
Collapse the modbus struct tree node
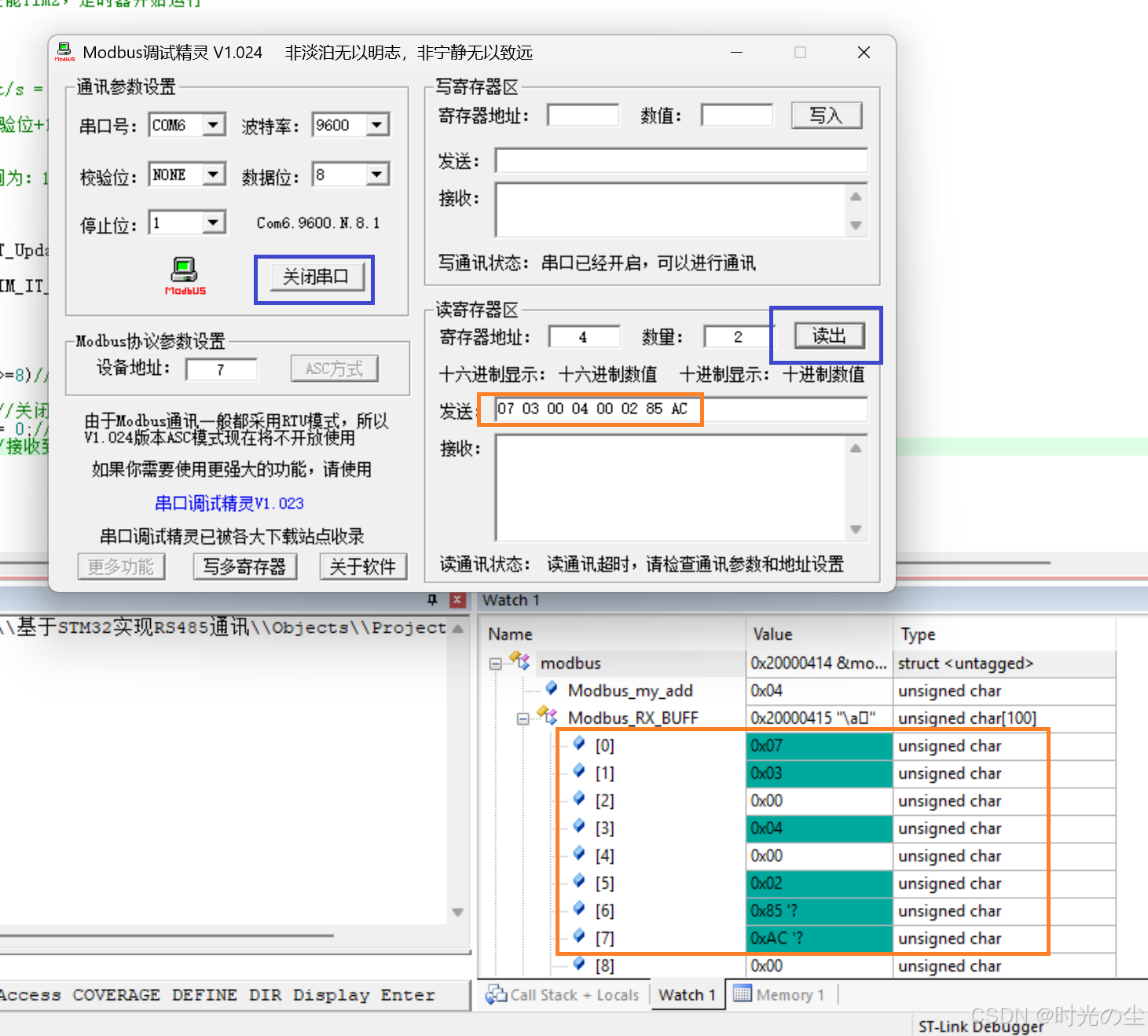point(496,664)
